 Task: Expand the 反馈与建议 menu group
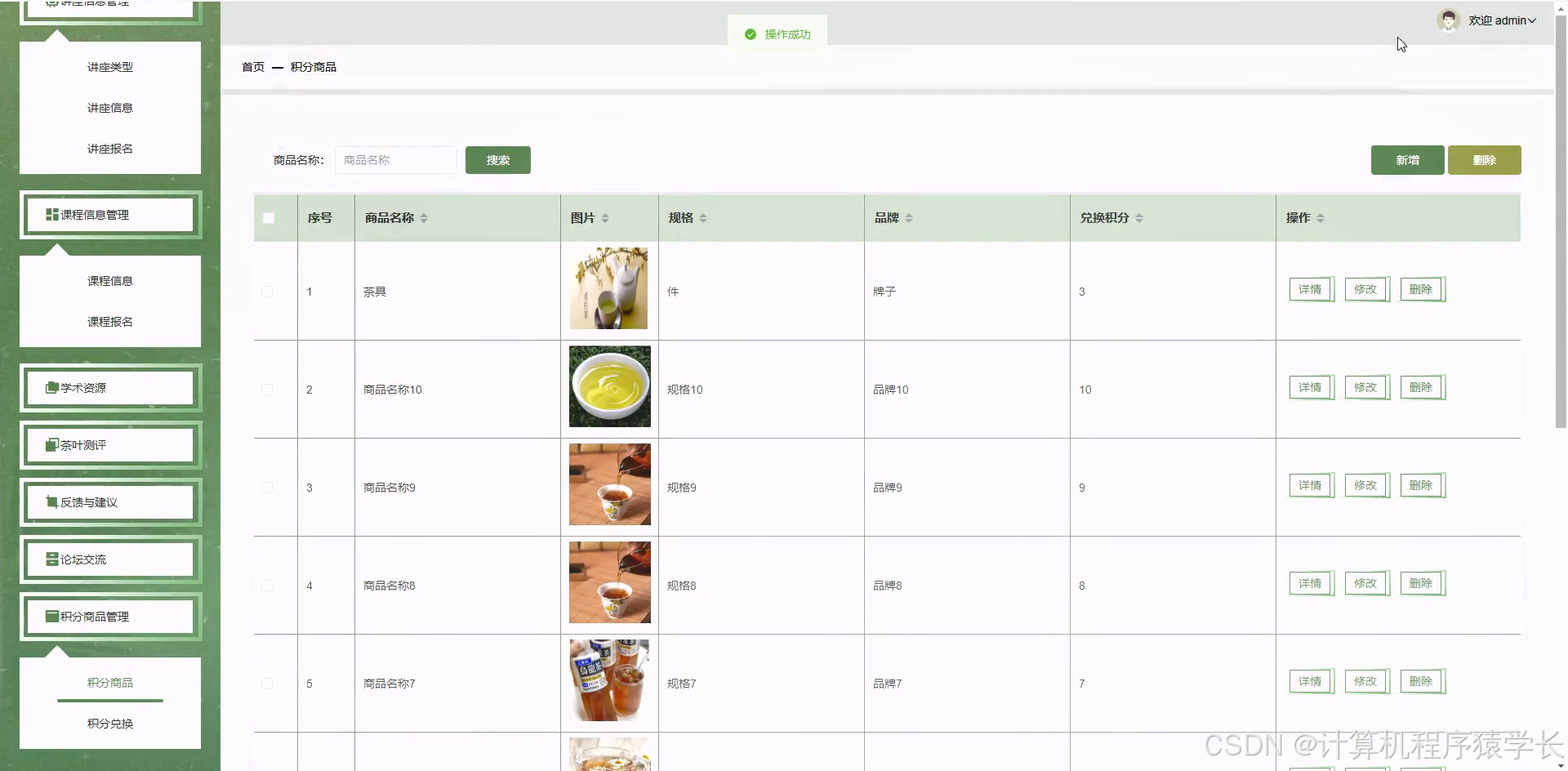pyautogui.click(x=110, y=502)
